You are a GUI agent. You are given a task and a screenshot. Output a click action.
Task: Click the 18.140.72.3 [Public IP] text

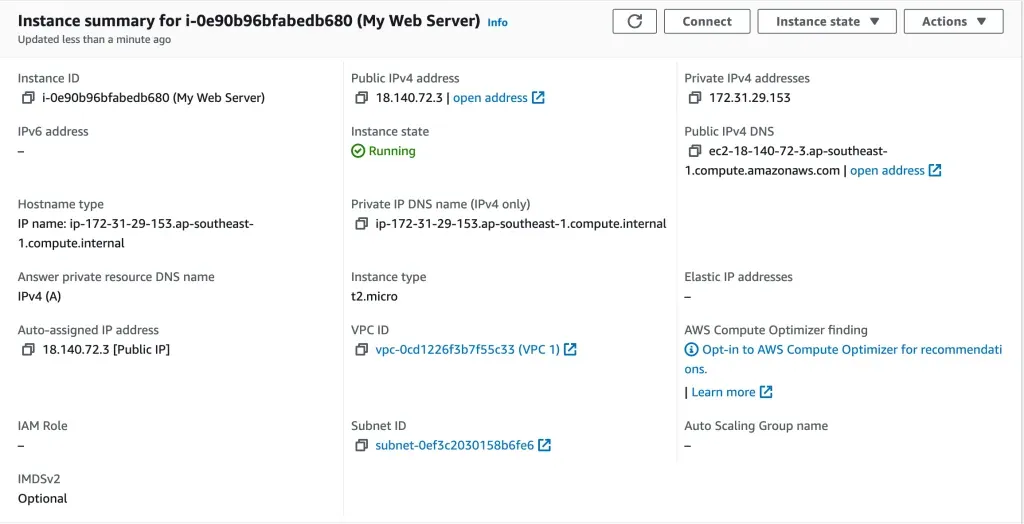tap(106, 350)
